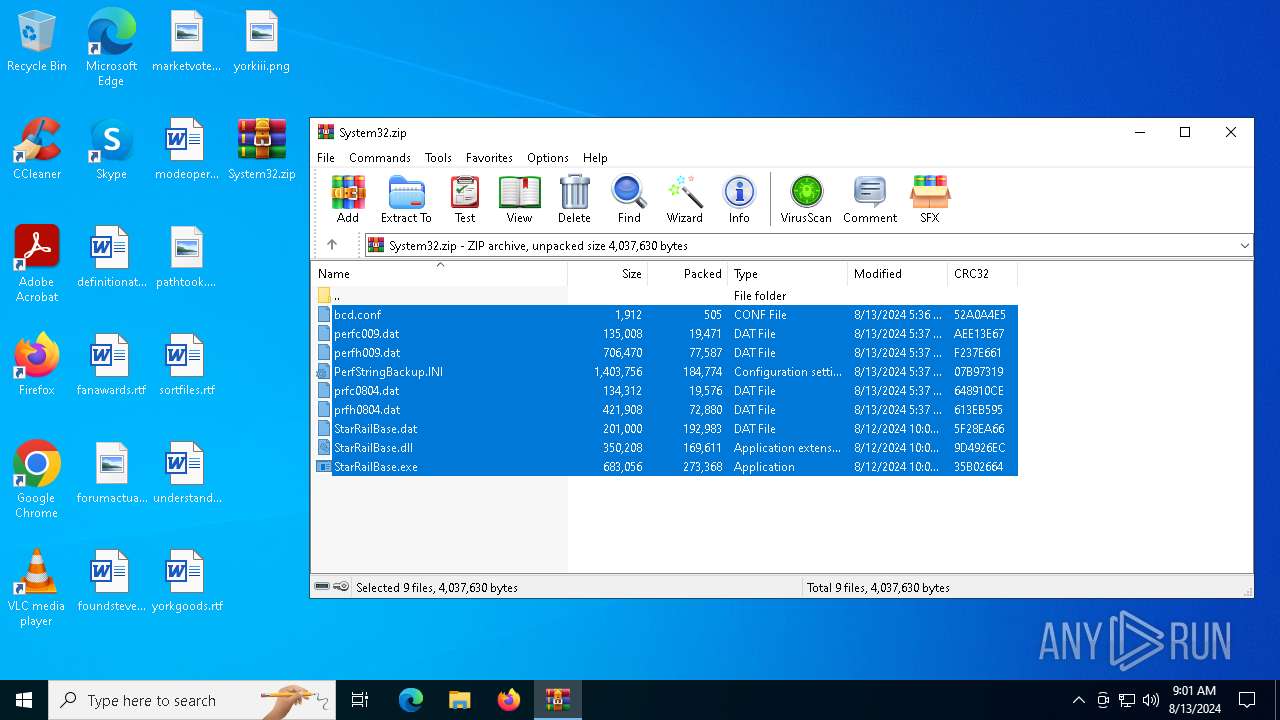Open the File menu
Image resolution: width=1280 pixels, height=720 pixels.
tap(326, 158)
